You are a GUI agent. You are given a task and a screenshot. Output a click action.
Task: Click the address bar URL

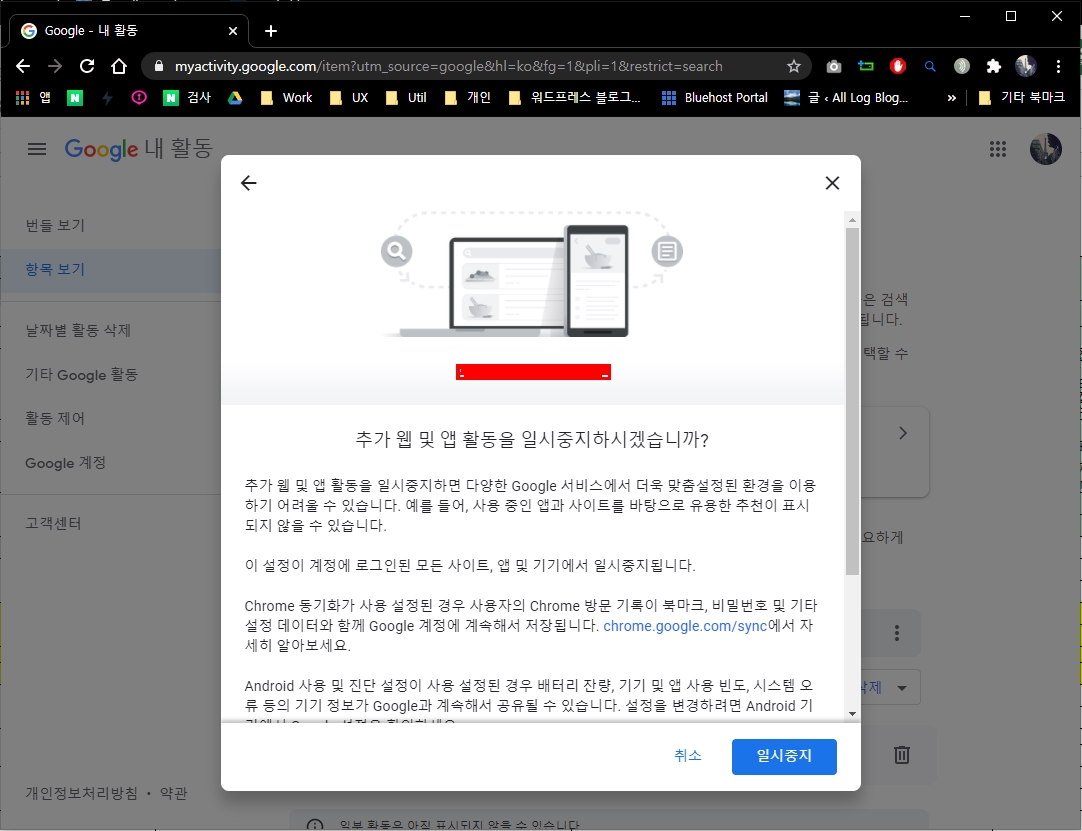pos(449,66)
